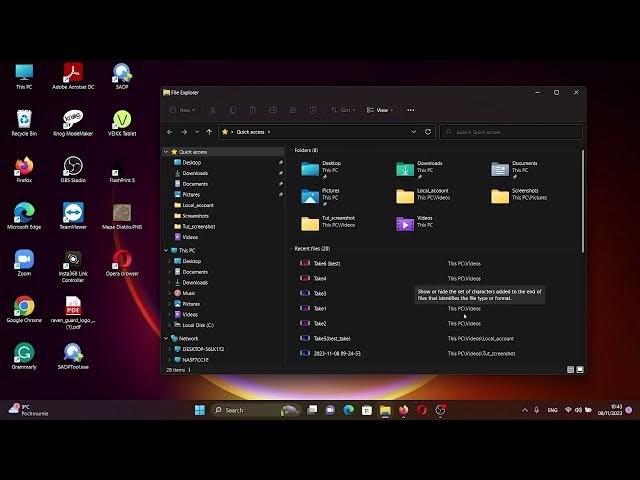Click the Share icon in File Explorer toolbar
This screenshot has width=640, height=480.
[293, 110]
